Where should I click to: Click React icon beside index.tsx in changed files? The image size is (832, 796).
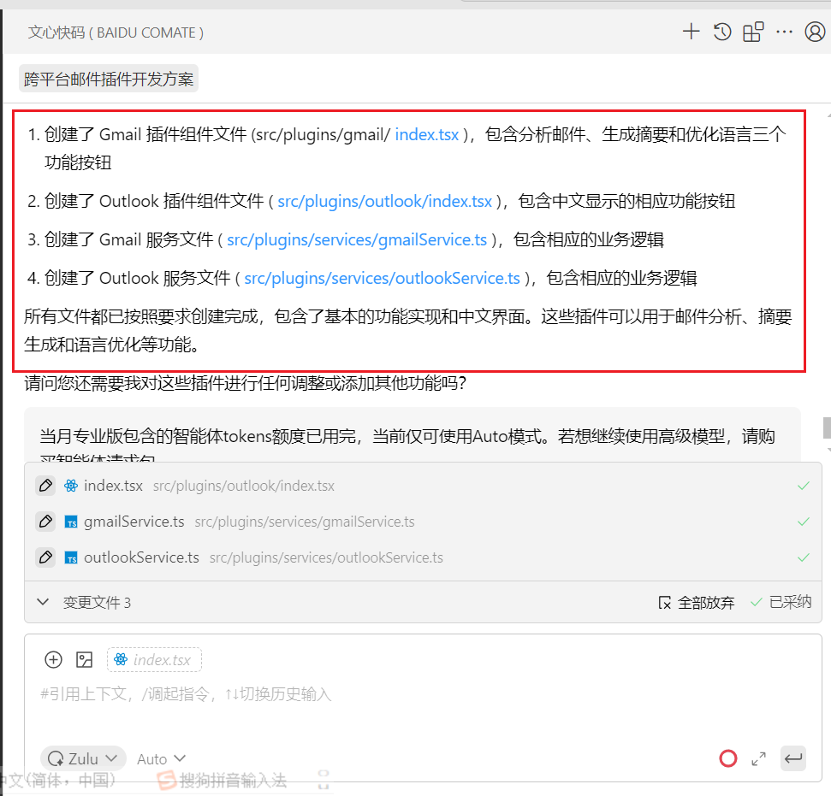click(x=71, y=486)
